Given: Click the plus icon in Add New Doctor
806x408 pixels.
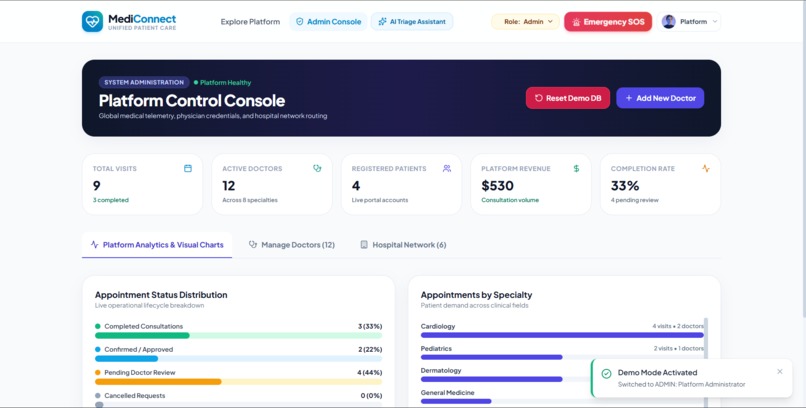Looking at the screenshot, I should click(629, 98).
